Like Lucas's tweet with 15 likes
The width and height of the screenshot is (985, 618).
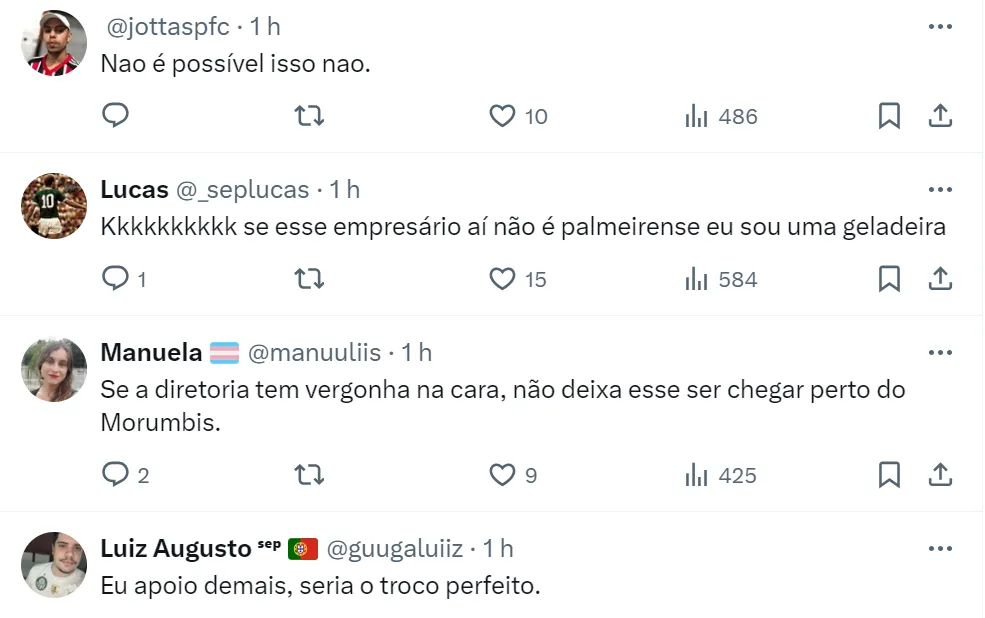[502, 279]
